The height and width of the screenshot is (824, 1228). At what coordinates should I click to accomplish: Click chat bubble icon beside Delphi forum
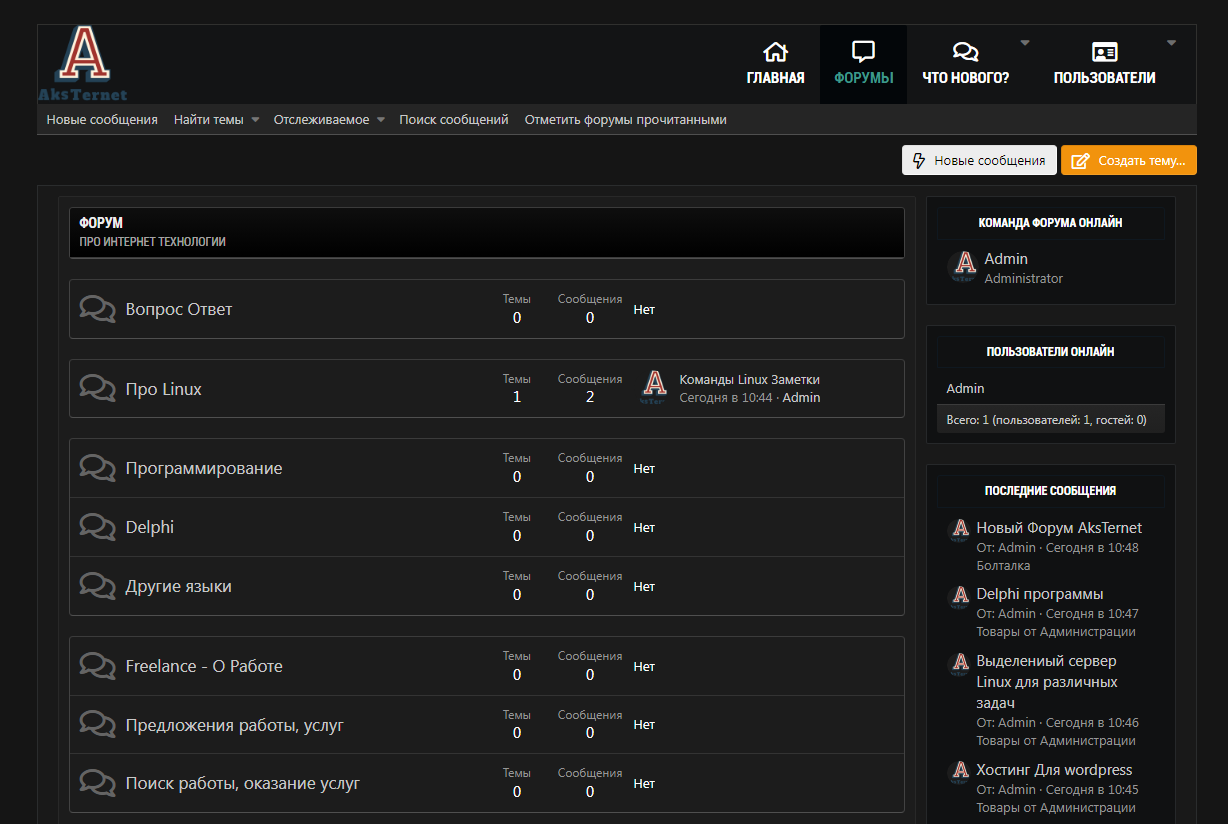click(x=97, y=527)
